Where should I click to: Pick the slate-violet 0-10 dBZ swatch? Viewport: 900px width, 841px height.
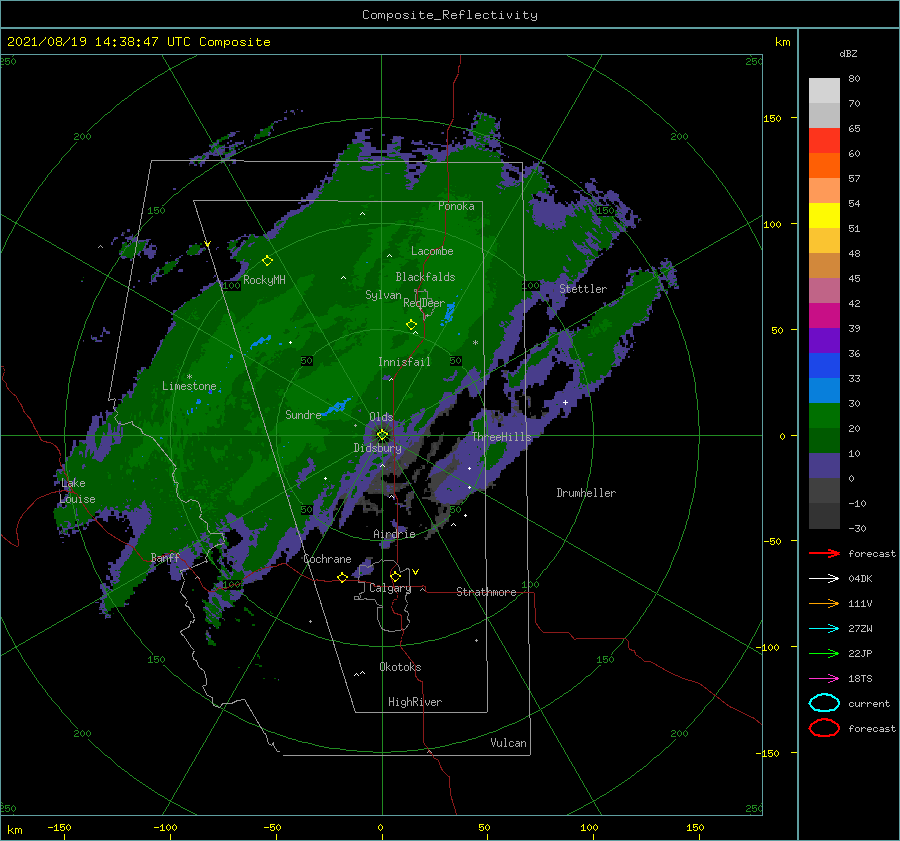(x=824, y=466)
